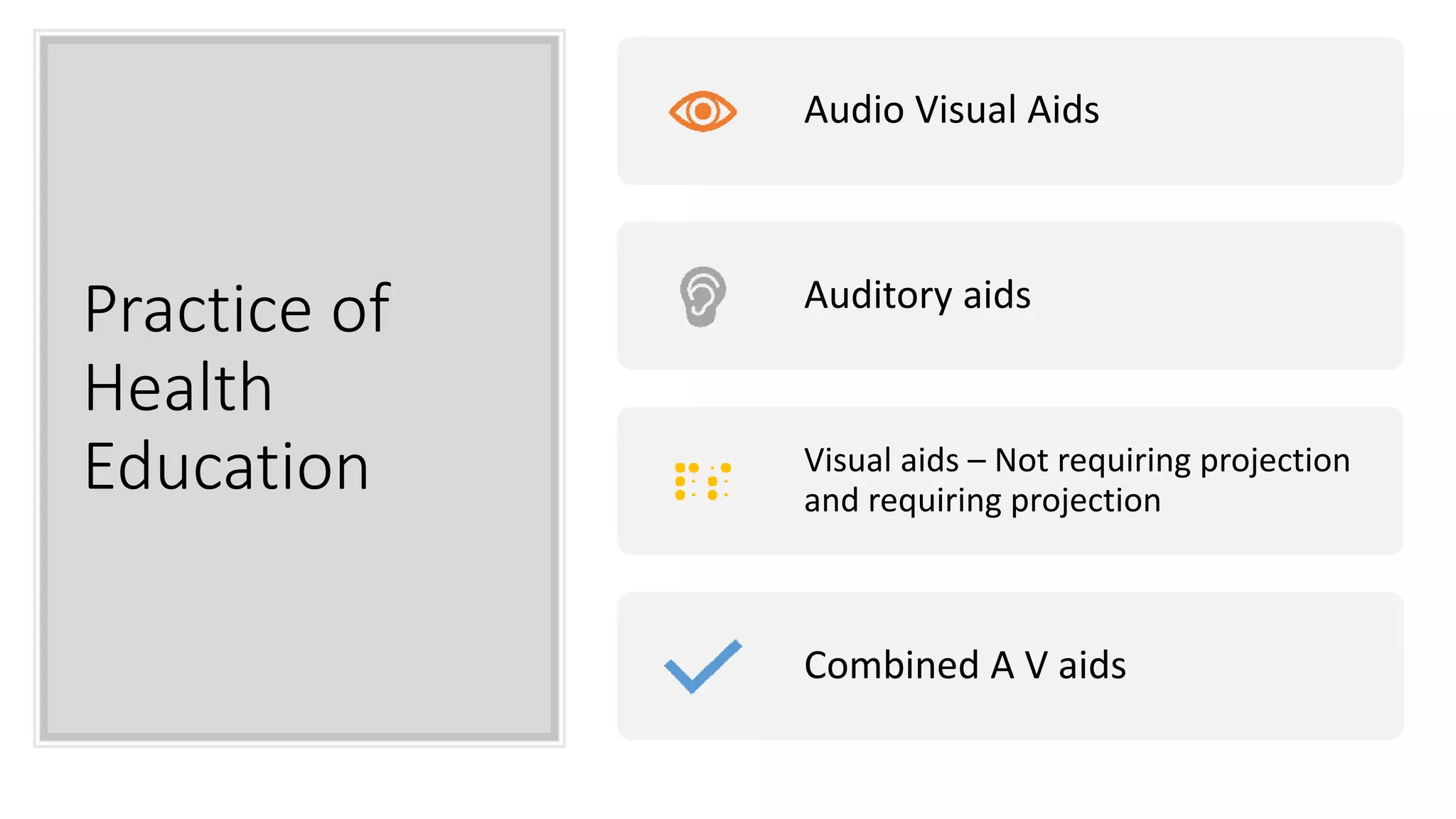This screenshot has width=1456, height=819.
Task: Select the yellow braille dots icon
Action: click(702, 481)
